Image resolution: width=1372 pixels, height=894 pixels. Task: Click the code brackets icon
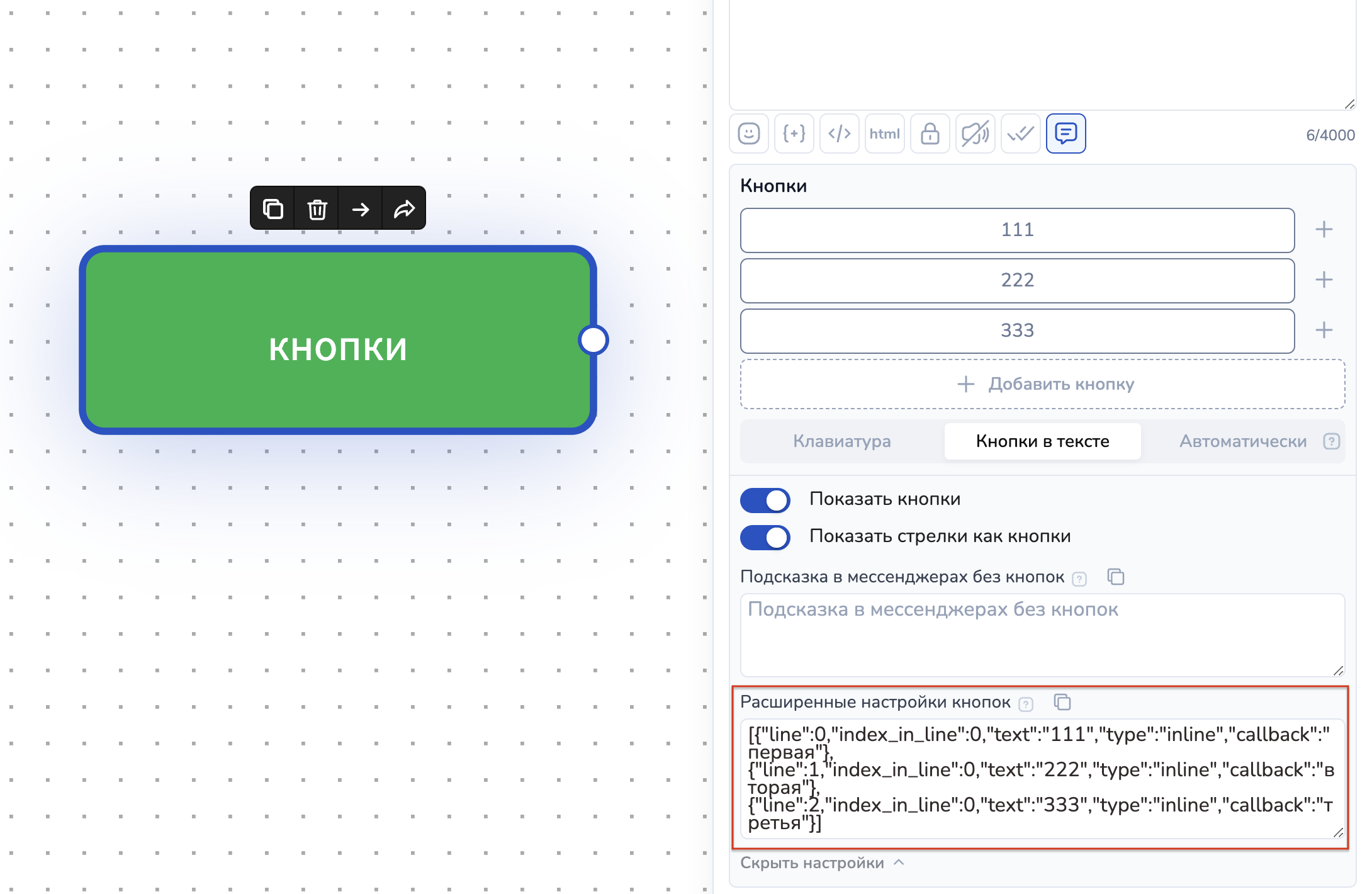pyautogui.click(x=840, y=133)
